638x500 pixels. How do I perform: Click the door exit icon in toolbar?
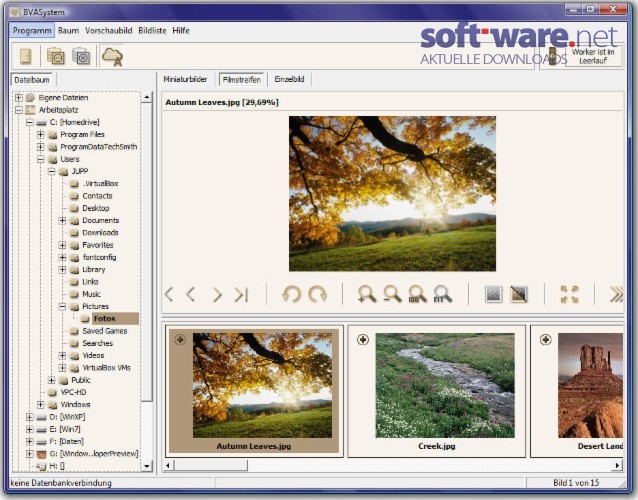pos(26,56)
